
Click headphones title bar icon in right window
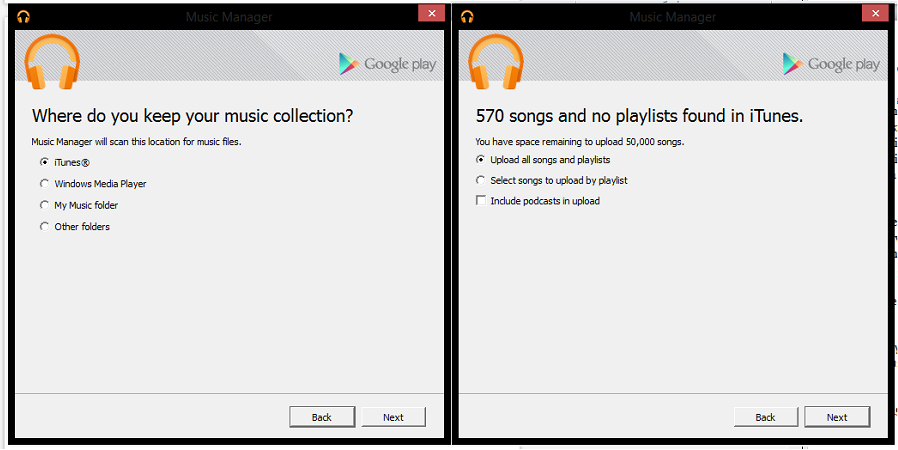pos(467,17)
